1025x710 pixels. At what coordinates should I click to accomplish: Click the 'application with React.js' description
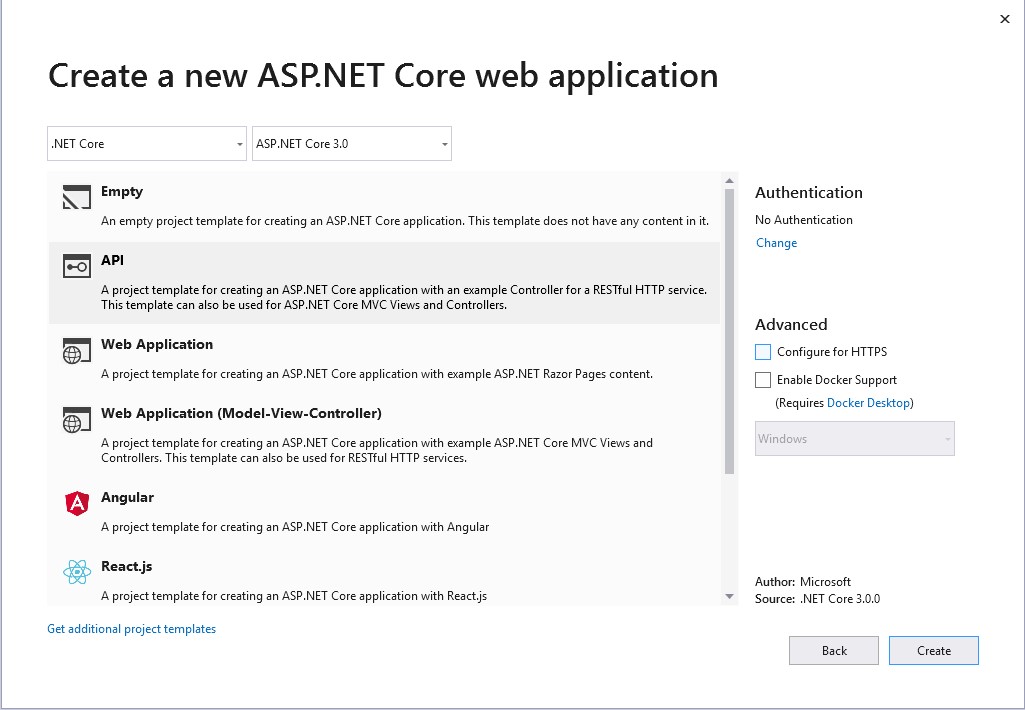(x=294, y=596)
